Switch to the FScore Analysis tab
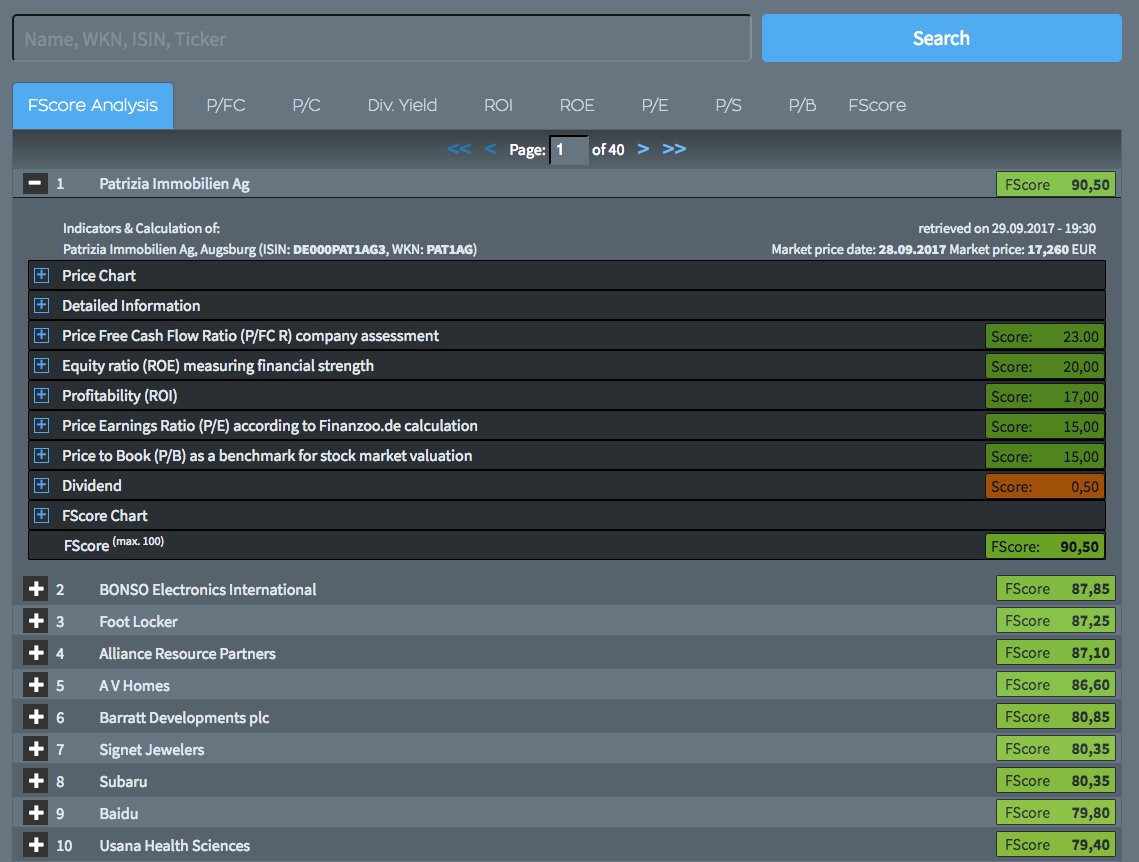 pos(93,106)
